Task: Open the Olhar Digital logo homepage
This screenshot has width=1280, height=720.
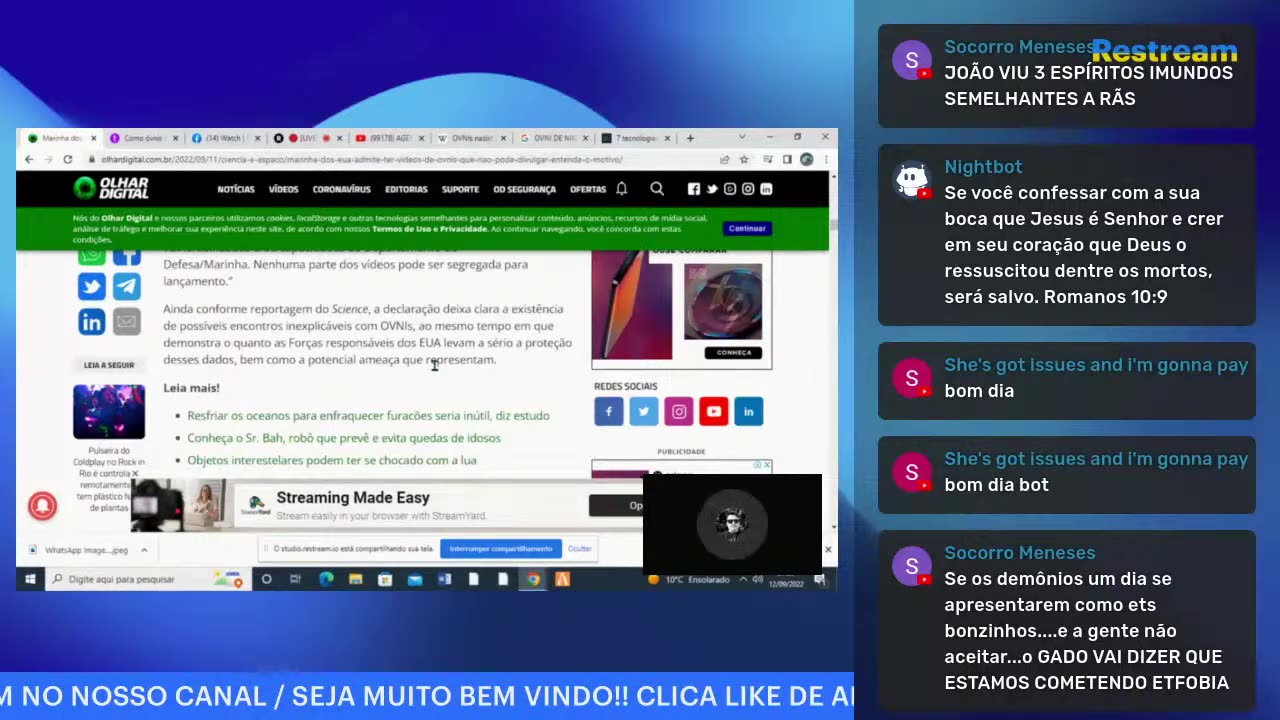Action: pos(111,188)
